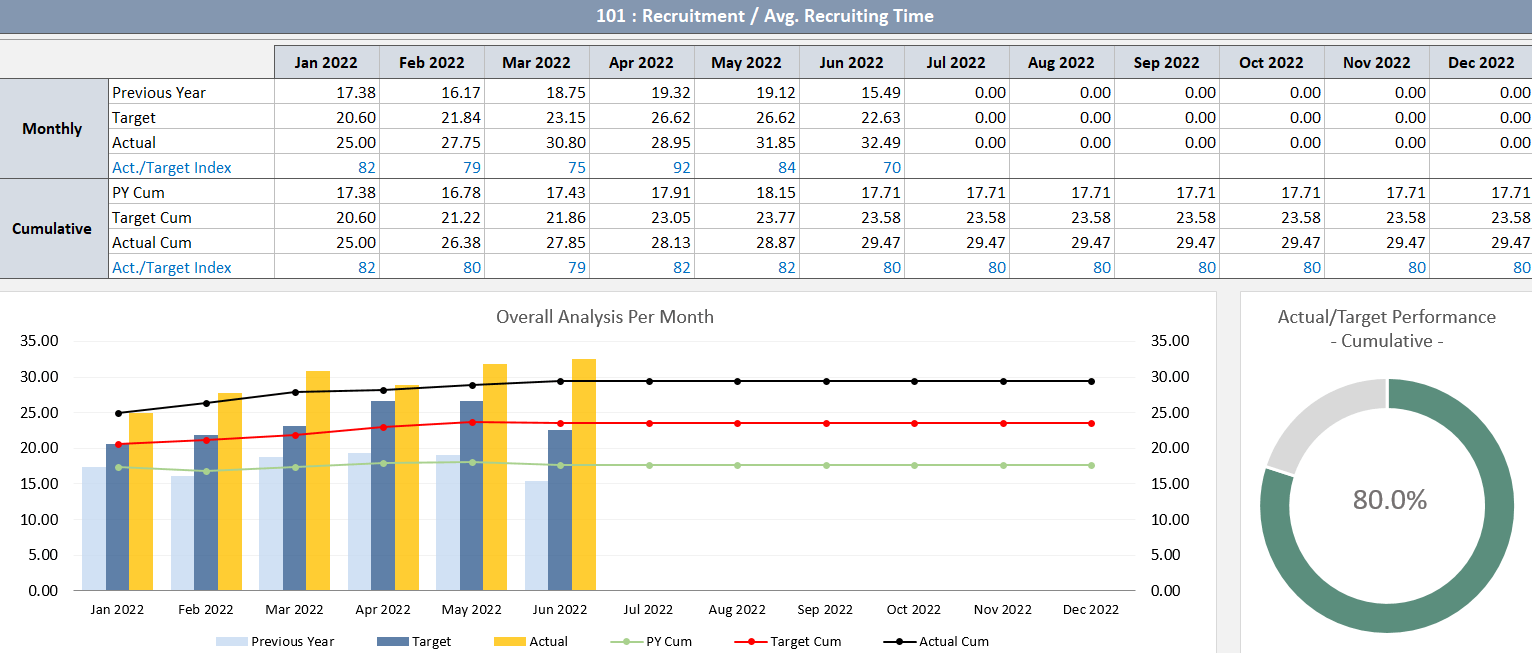Click the Overall Analysis Per Month chart title
The height and width of the screenshot is (653, 1532).
click(606, 316)
